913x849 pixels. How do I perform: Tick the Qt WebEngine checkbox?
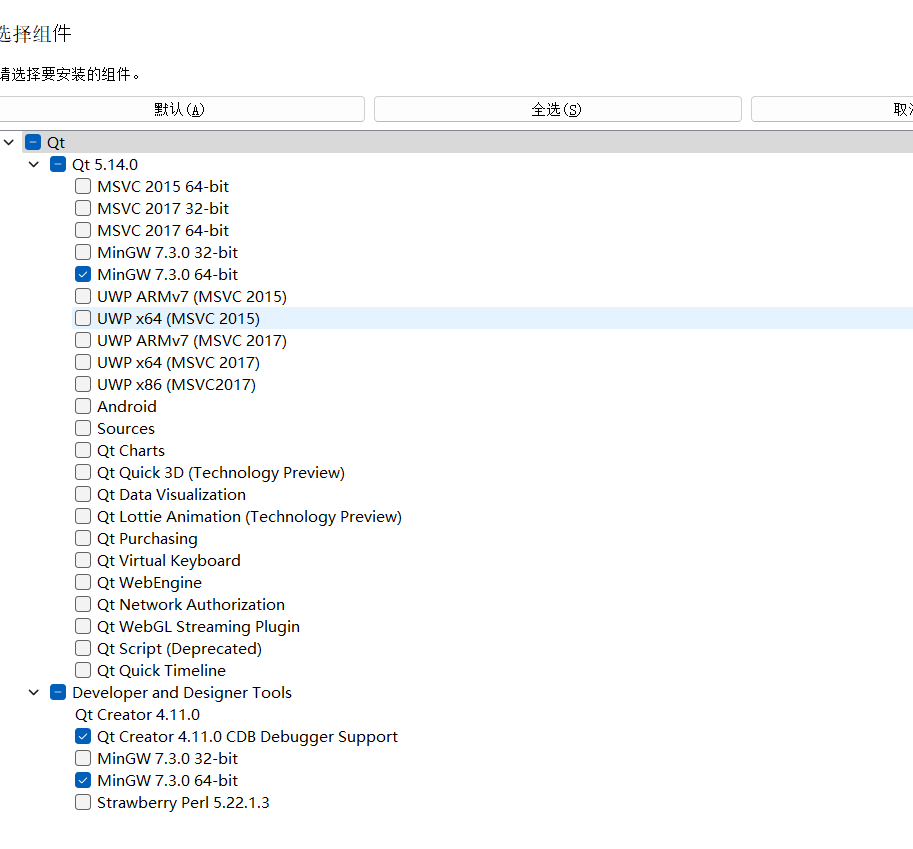coord(83,582)
